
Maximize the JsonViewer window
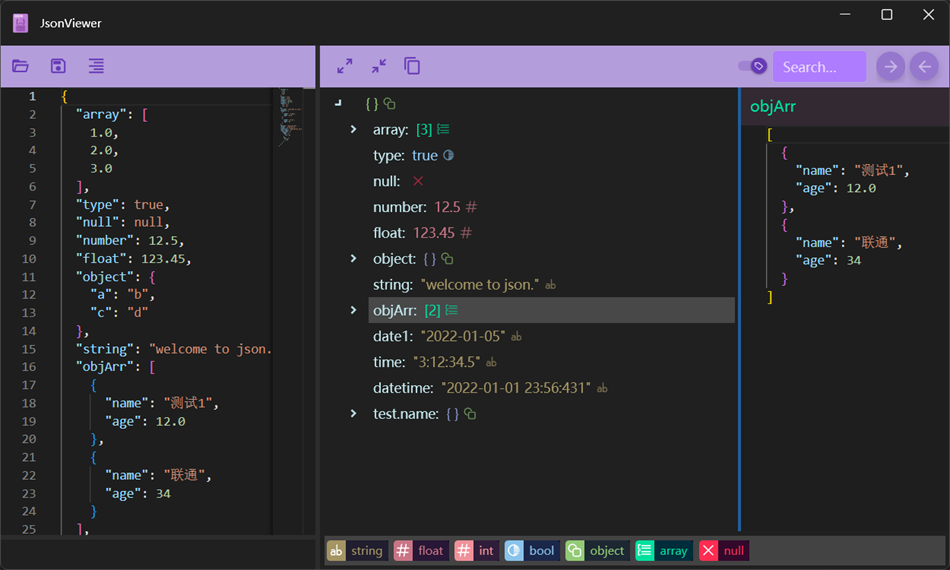pyautogui.click(x=886, y=15)
